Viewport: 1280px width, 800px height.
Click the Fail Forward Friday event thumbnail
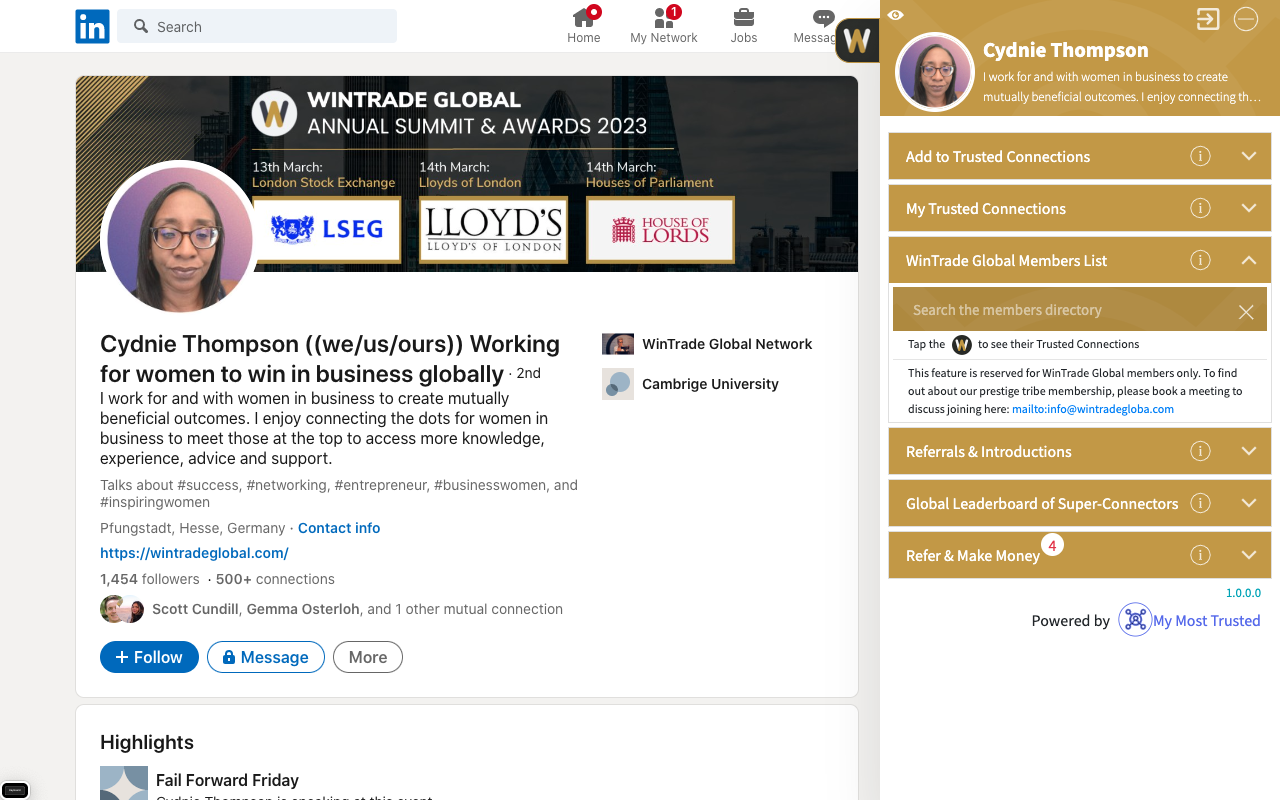click(124, 783)
